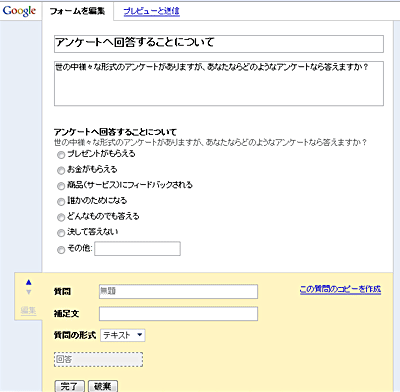
Task: Click the その他 text input box
Action: click(137, 249)
